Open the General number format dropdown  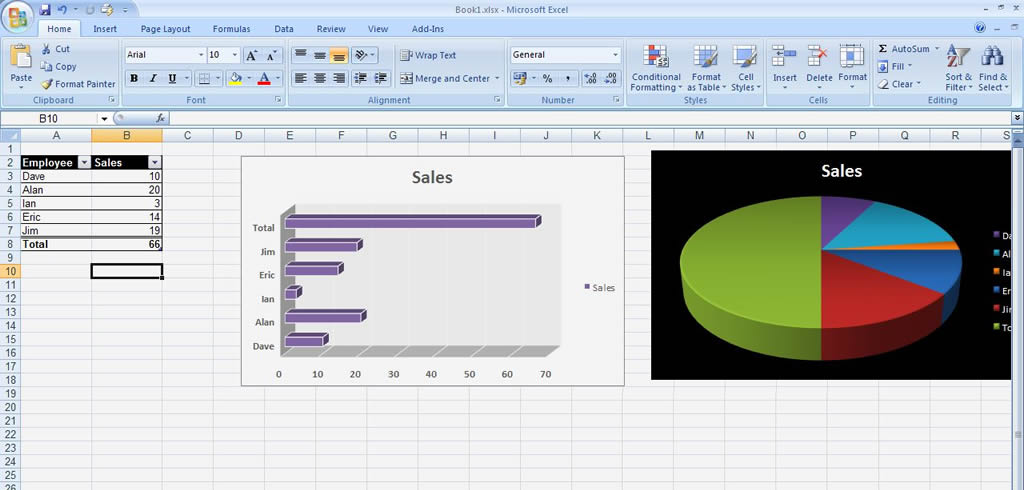(x=615, y=55)
